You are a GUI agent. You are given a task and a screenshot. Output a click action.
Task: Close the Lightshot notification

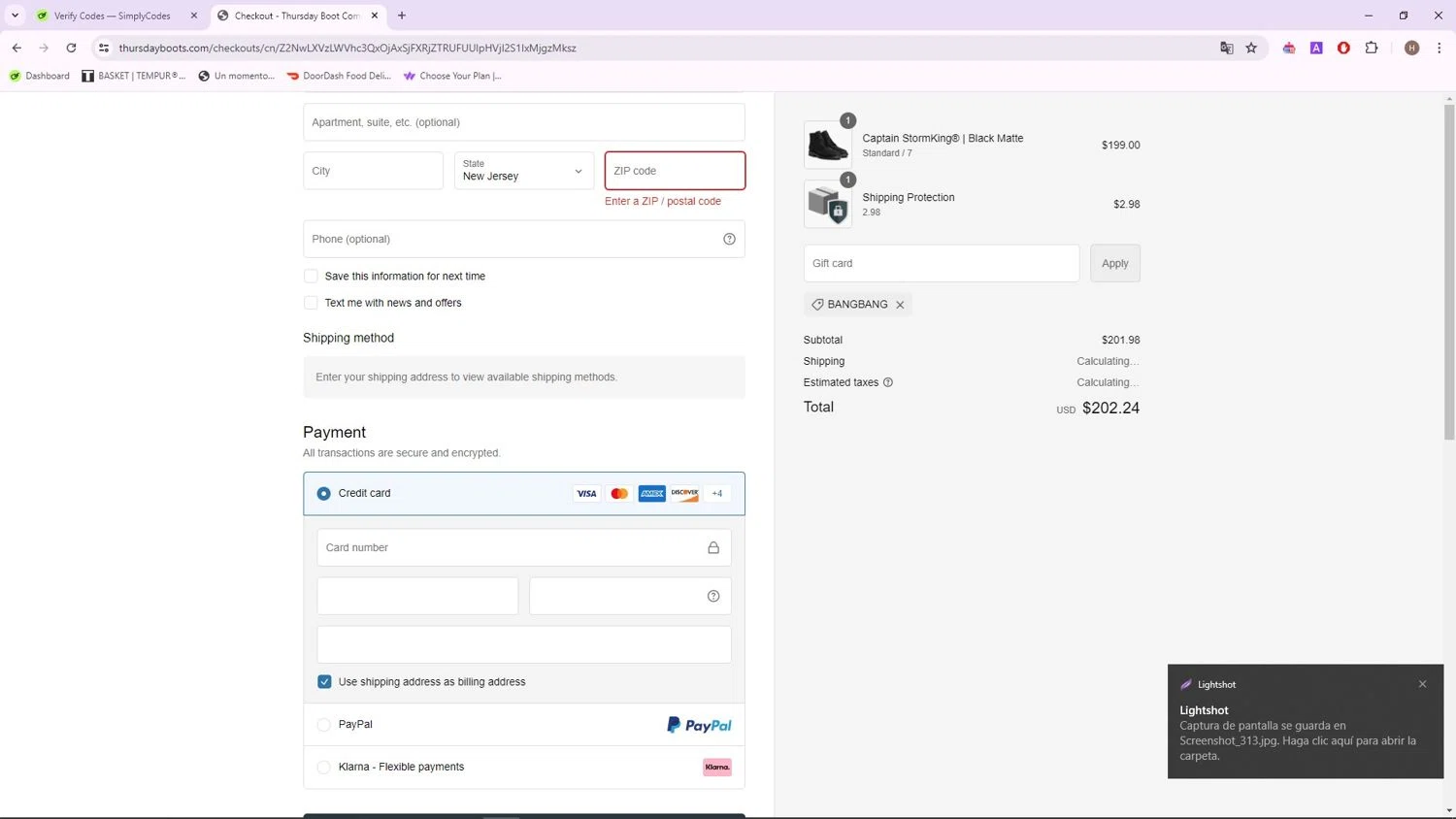coord(1422,684)
